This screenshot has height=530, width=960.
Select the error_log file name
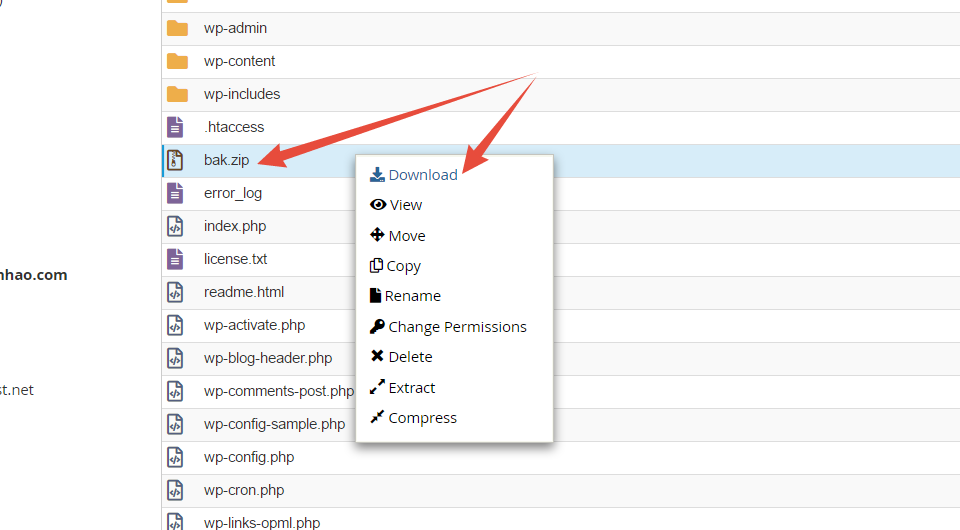click(233, 193)
